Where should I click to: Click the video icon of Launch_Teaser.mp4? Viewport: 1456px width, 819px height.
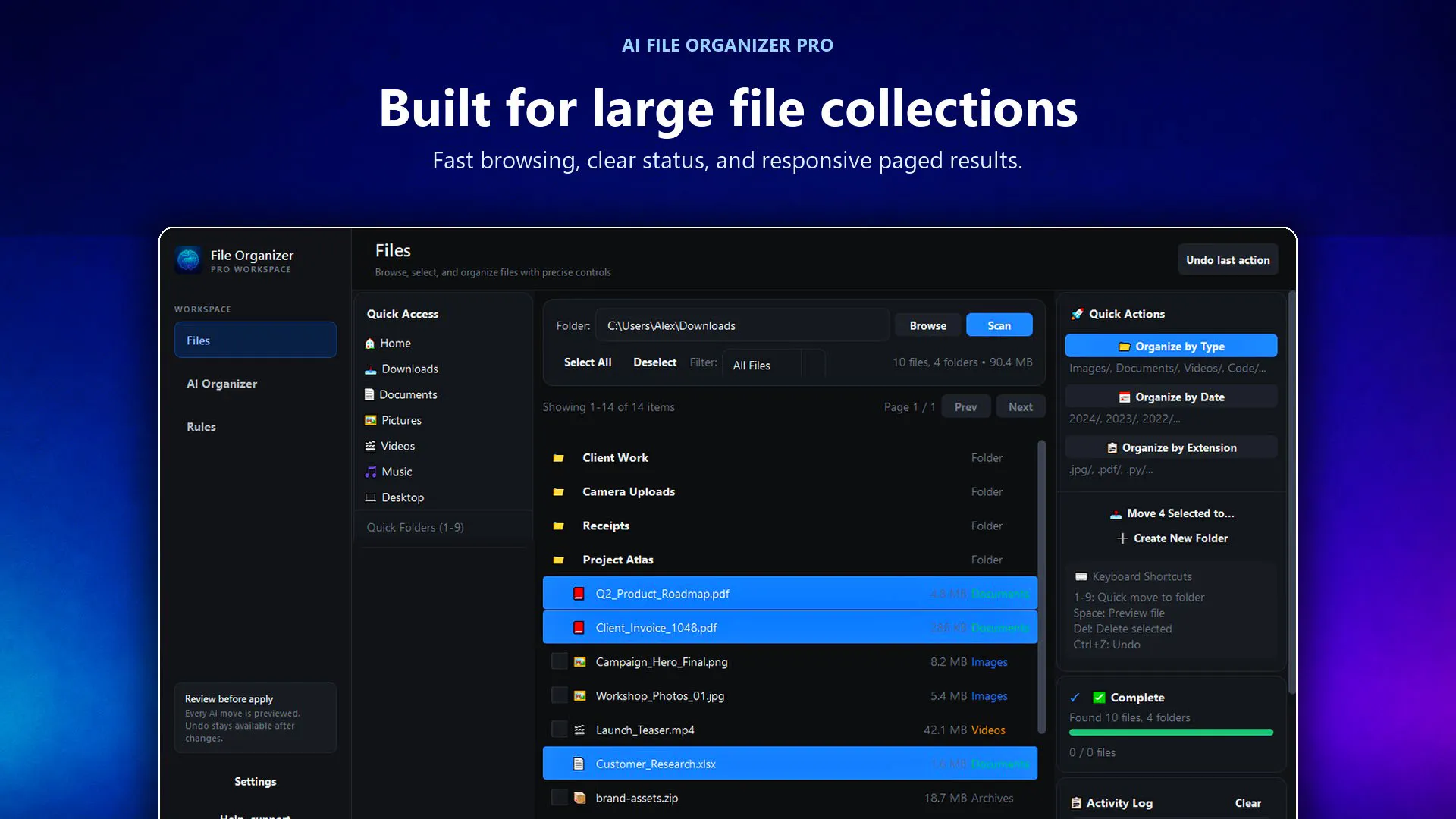(x=579, y=730)
